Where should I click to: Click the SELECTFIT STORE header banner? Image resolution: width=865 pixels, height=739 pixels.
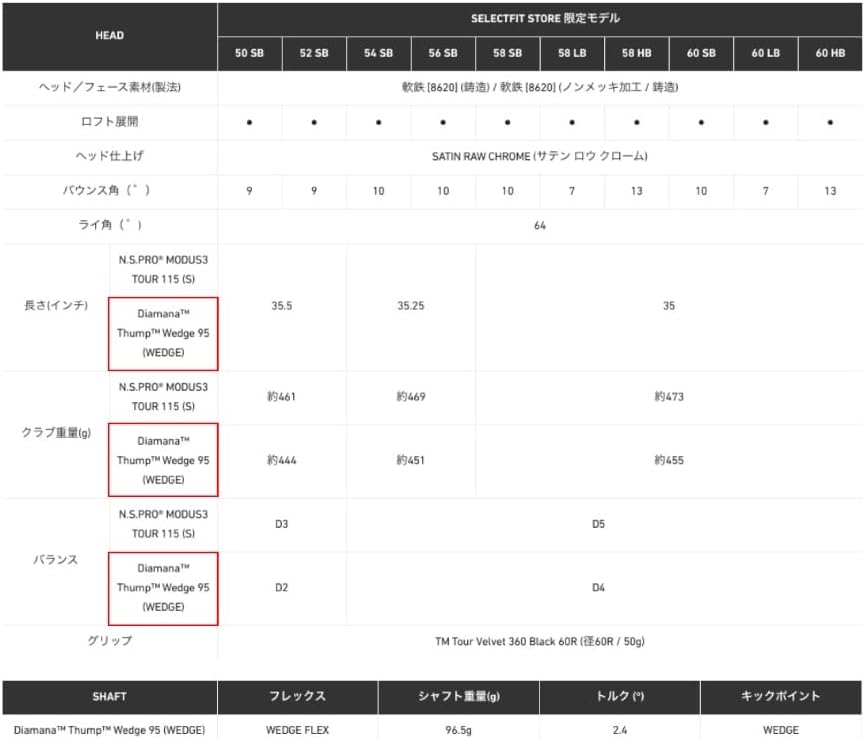pyautogui.click(x=540, y=19)
